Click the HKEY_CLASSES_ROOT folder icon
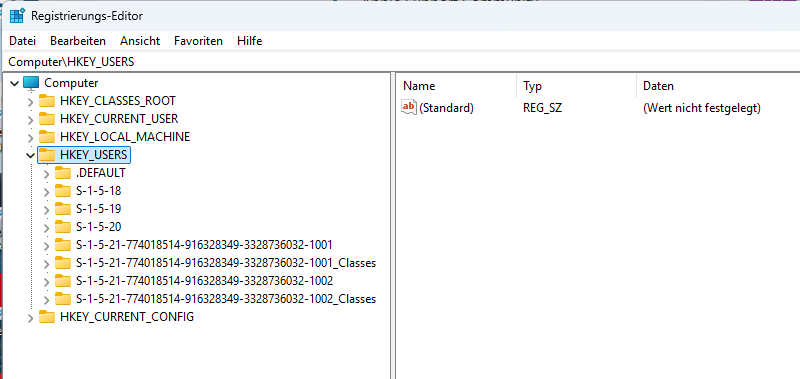The width and height of the screenshot is (800, 379). tap(47, 100)
